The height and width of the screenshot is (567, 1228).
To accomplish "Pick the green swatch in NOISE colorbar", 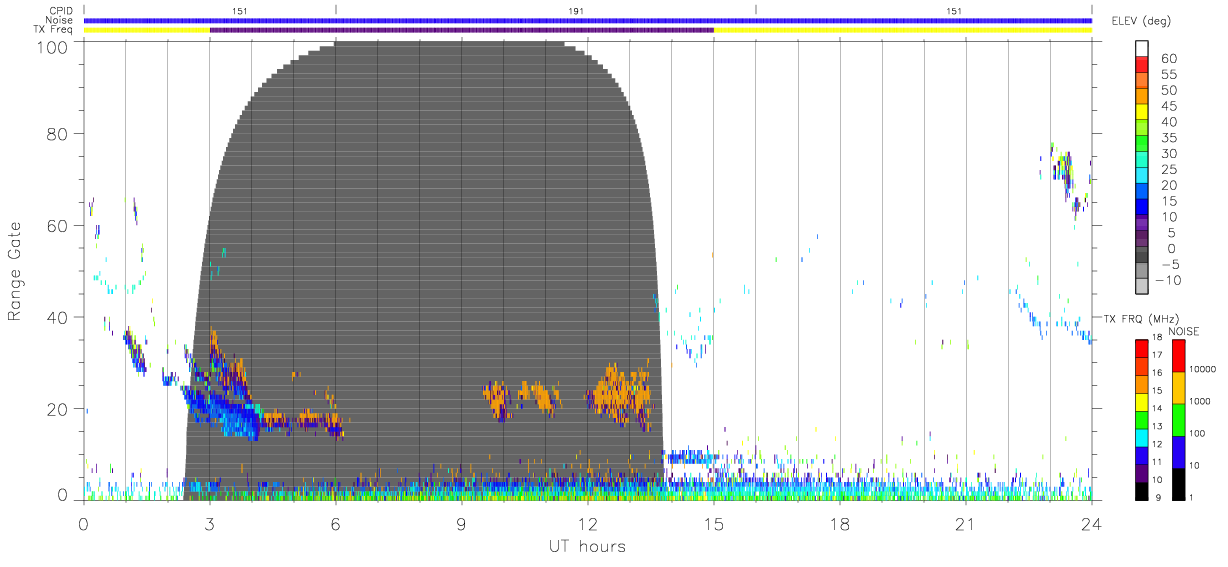I will (1179, 419).
